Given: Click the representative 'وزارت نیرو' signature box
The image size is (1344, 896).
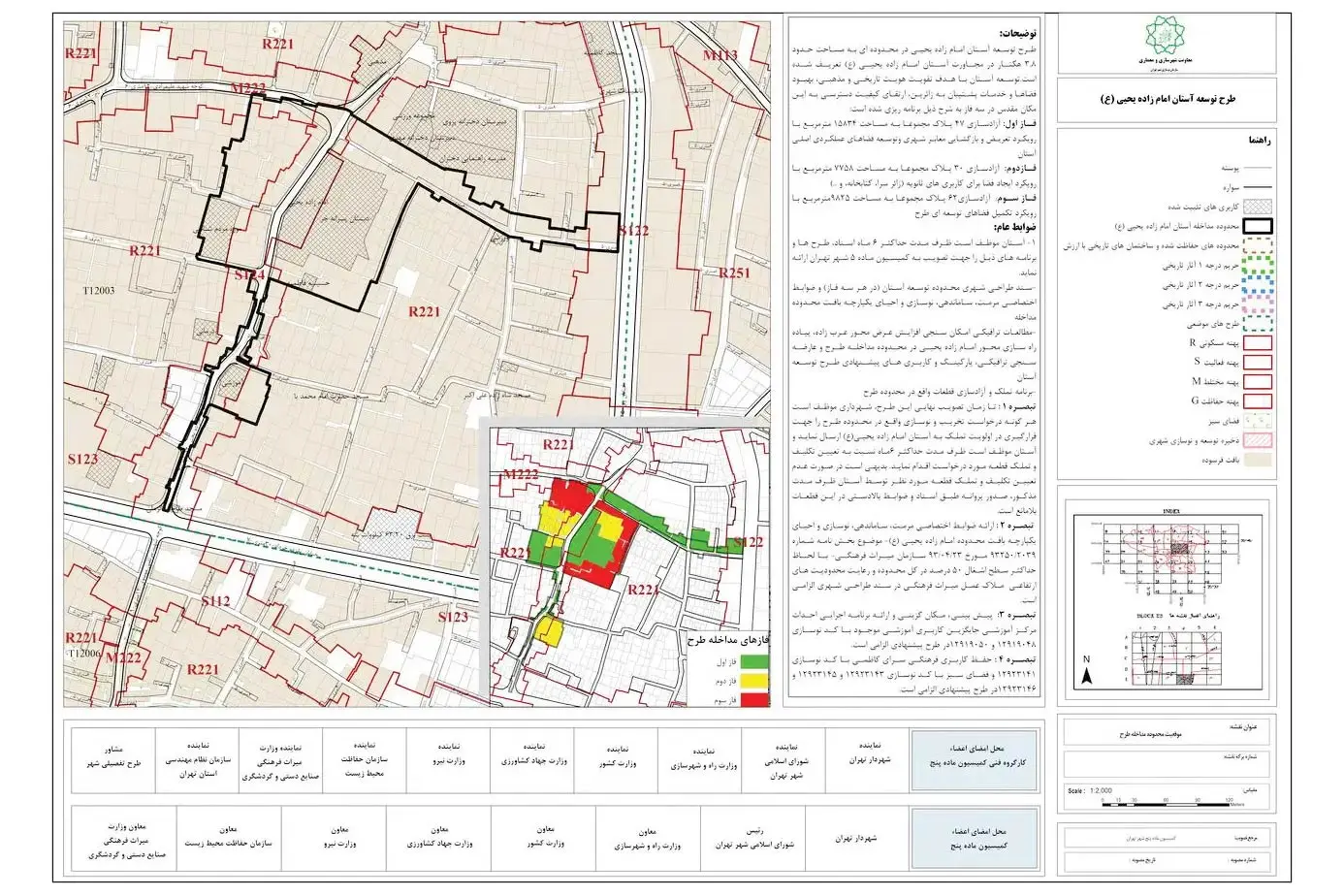Looking at the screenshot, I should (449, 759).
